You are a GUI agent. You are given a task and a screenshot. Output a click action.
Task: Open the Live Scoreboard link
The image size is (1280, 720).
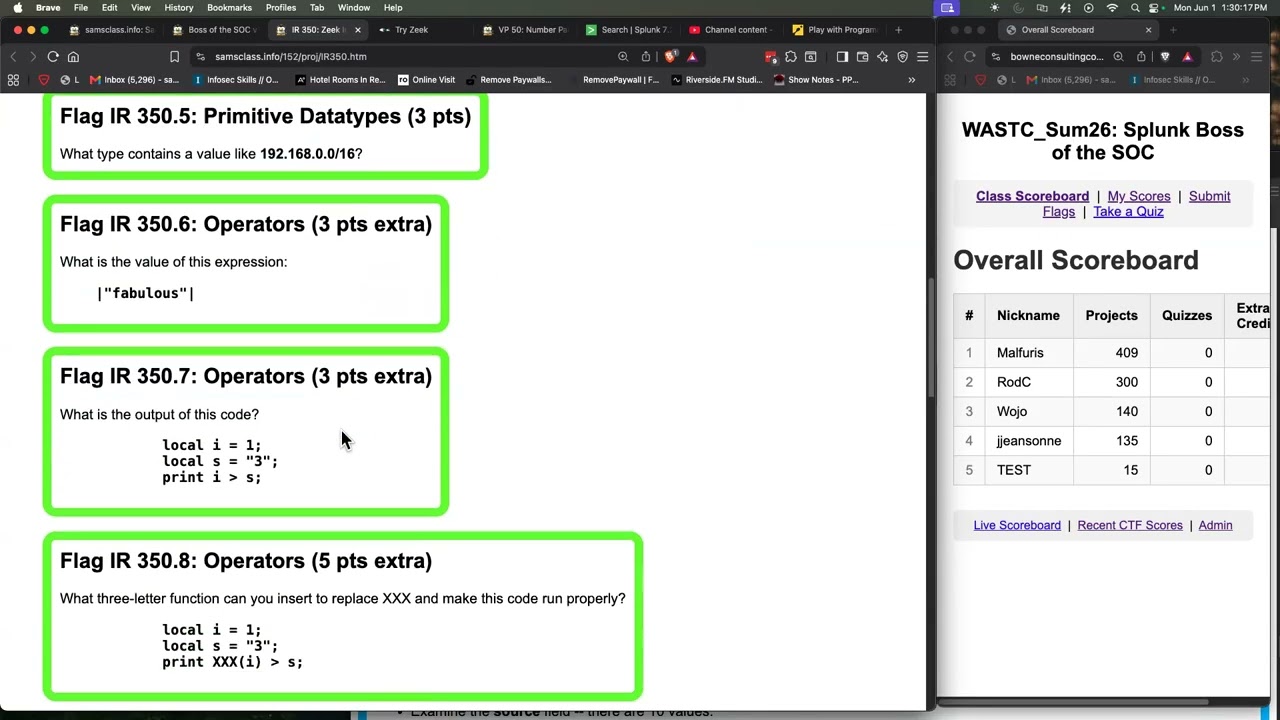coord(1017,525)
